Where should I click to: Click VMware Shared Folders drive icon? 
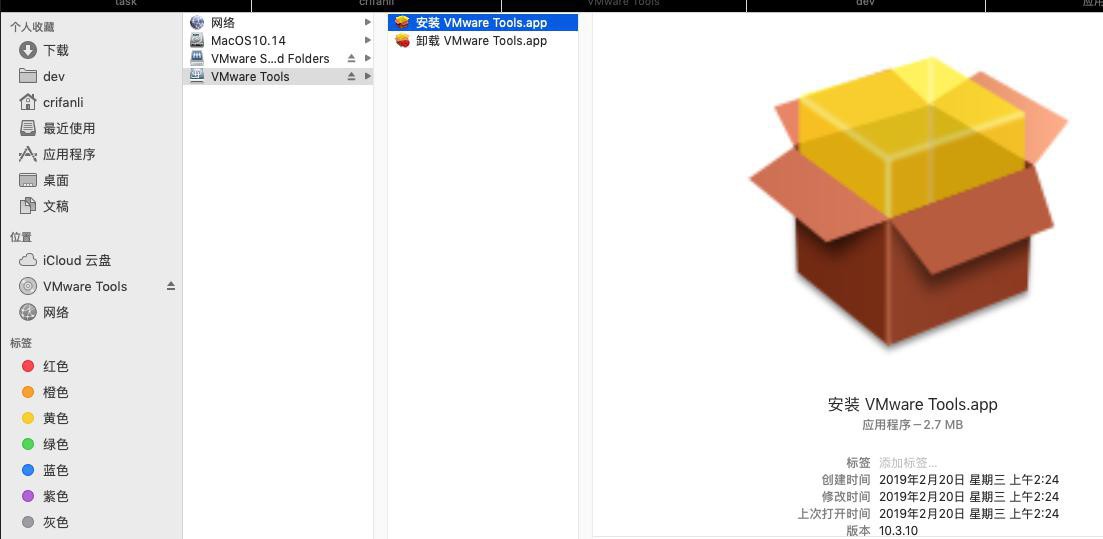[197, 58]
